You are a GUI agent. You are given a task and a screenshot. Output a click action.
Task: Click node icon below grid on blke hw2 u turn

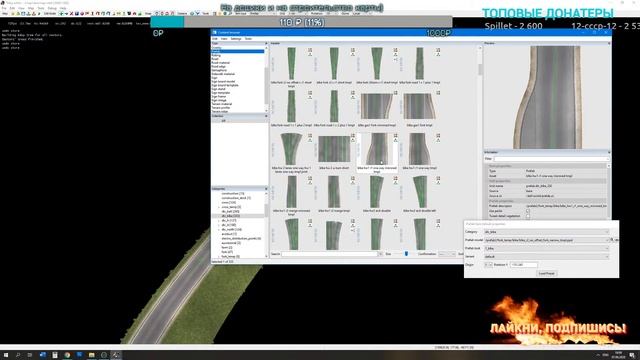pos(353,140)
